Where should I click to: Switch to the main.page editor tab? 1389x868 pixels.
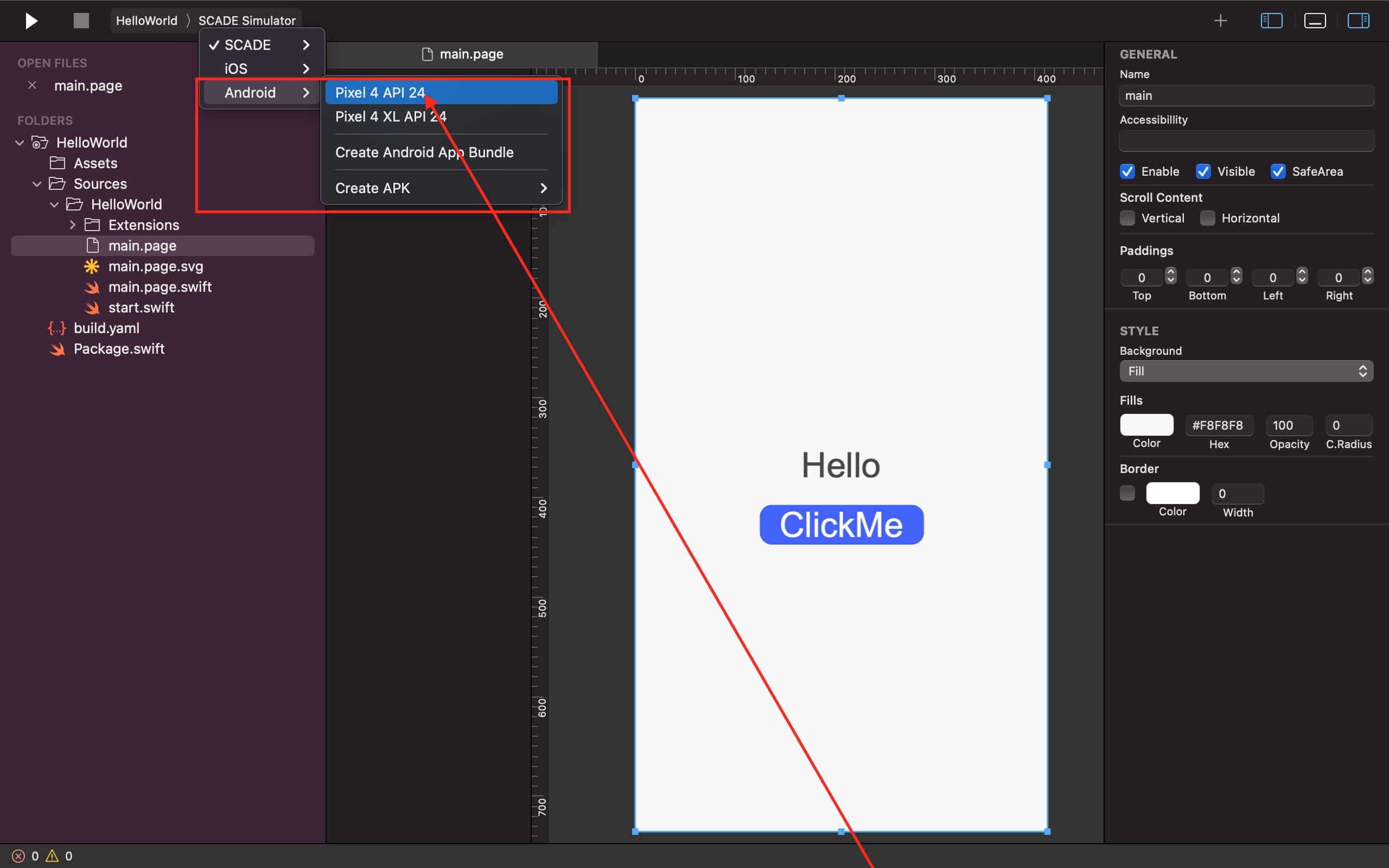tap(462, 54)
